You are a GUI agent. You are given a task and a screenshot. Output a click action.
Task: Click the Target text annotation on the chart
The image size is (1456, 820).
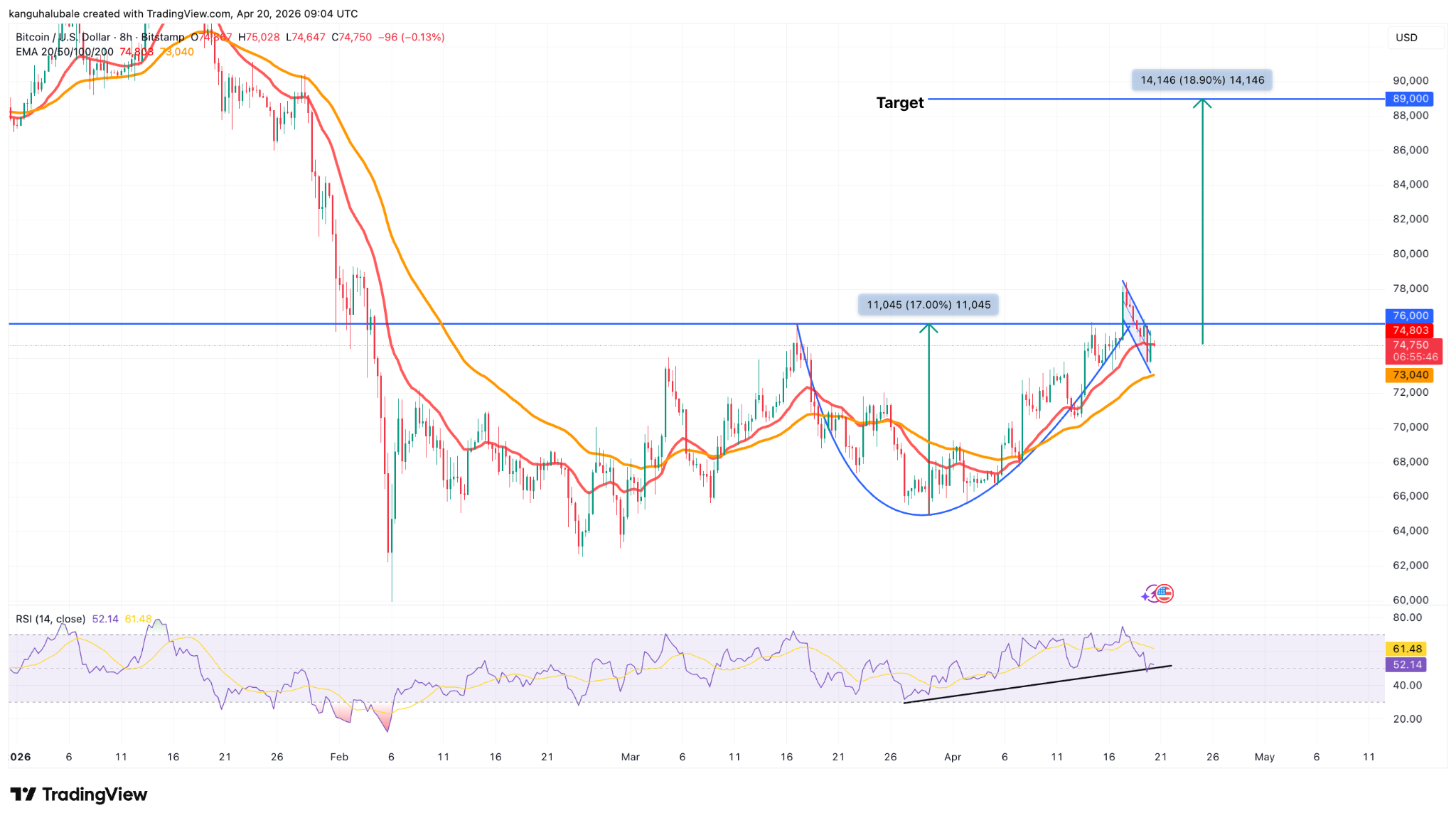pyautogui.click(x=899, y=102)
